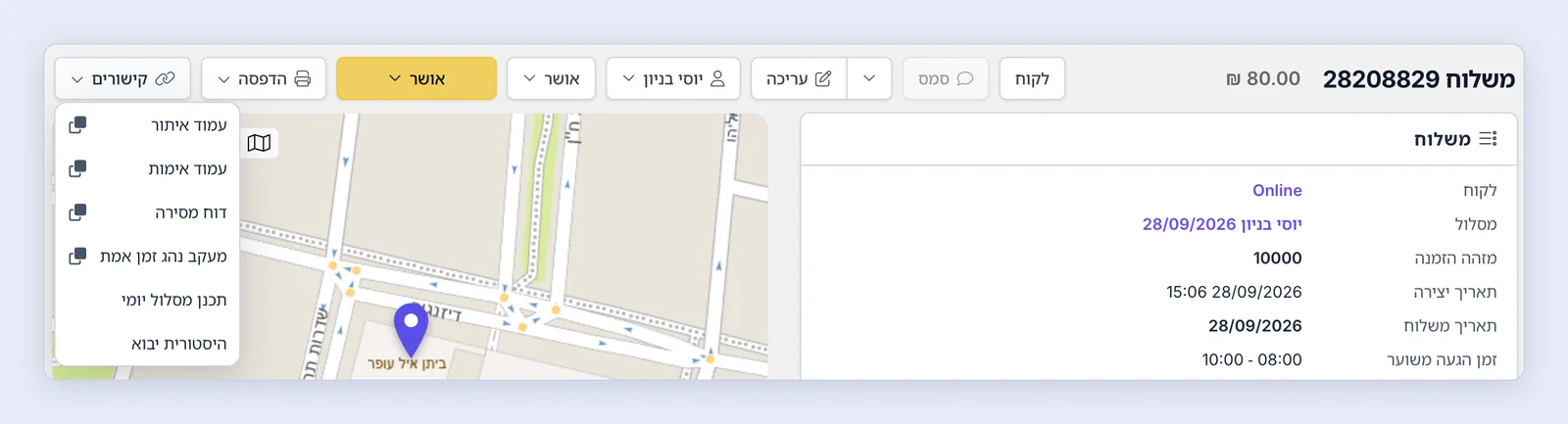Click the עריכה edit button

click(799, 78)
